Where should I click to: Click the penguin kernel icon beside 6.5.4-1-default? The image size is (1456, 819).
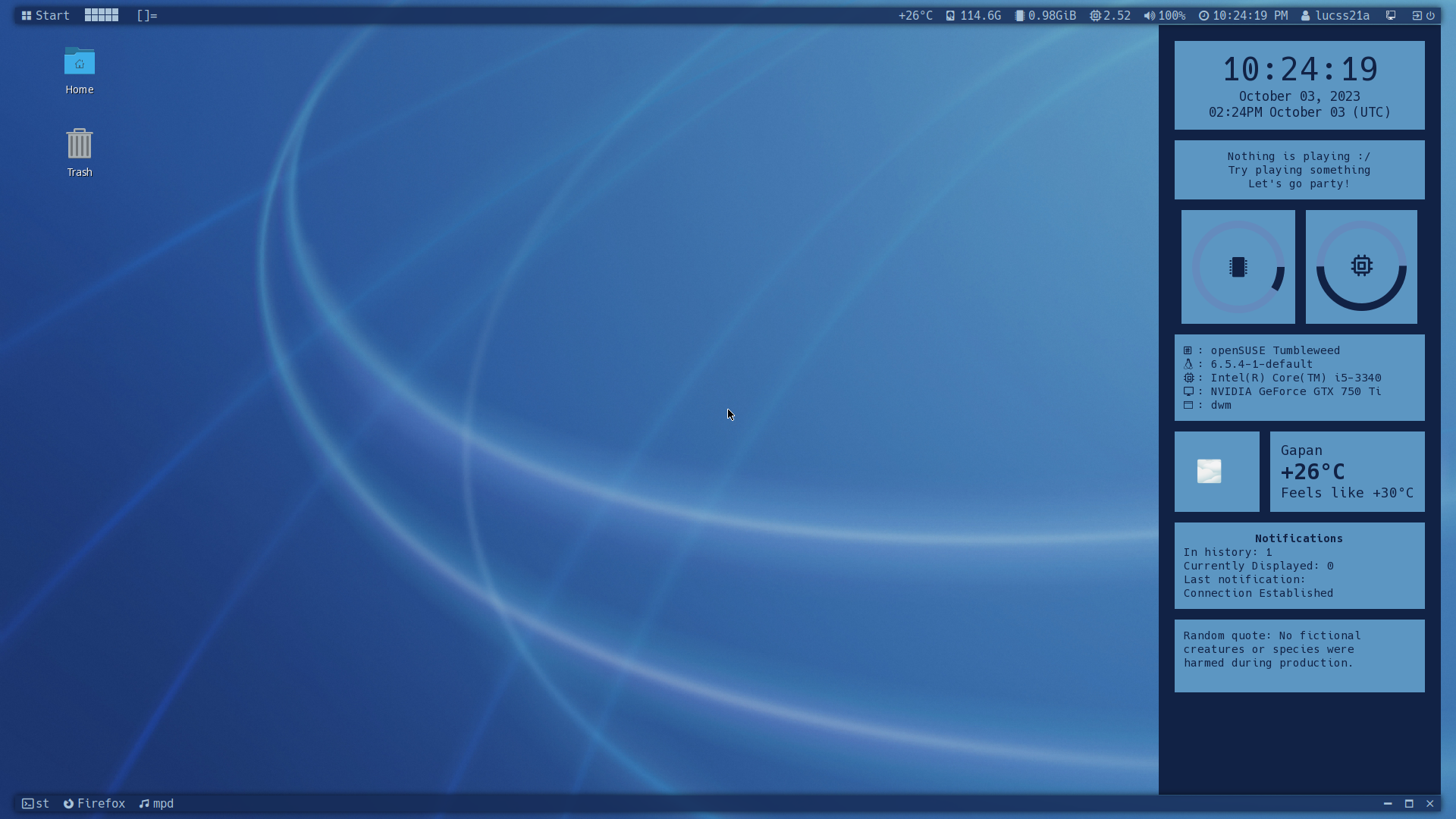pyautogui.click(x=1188, y=364)
